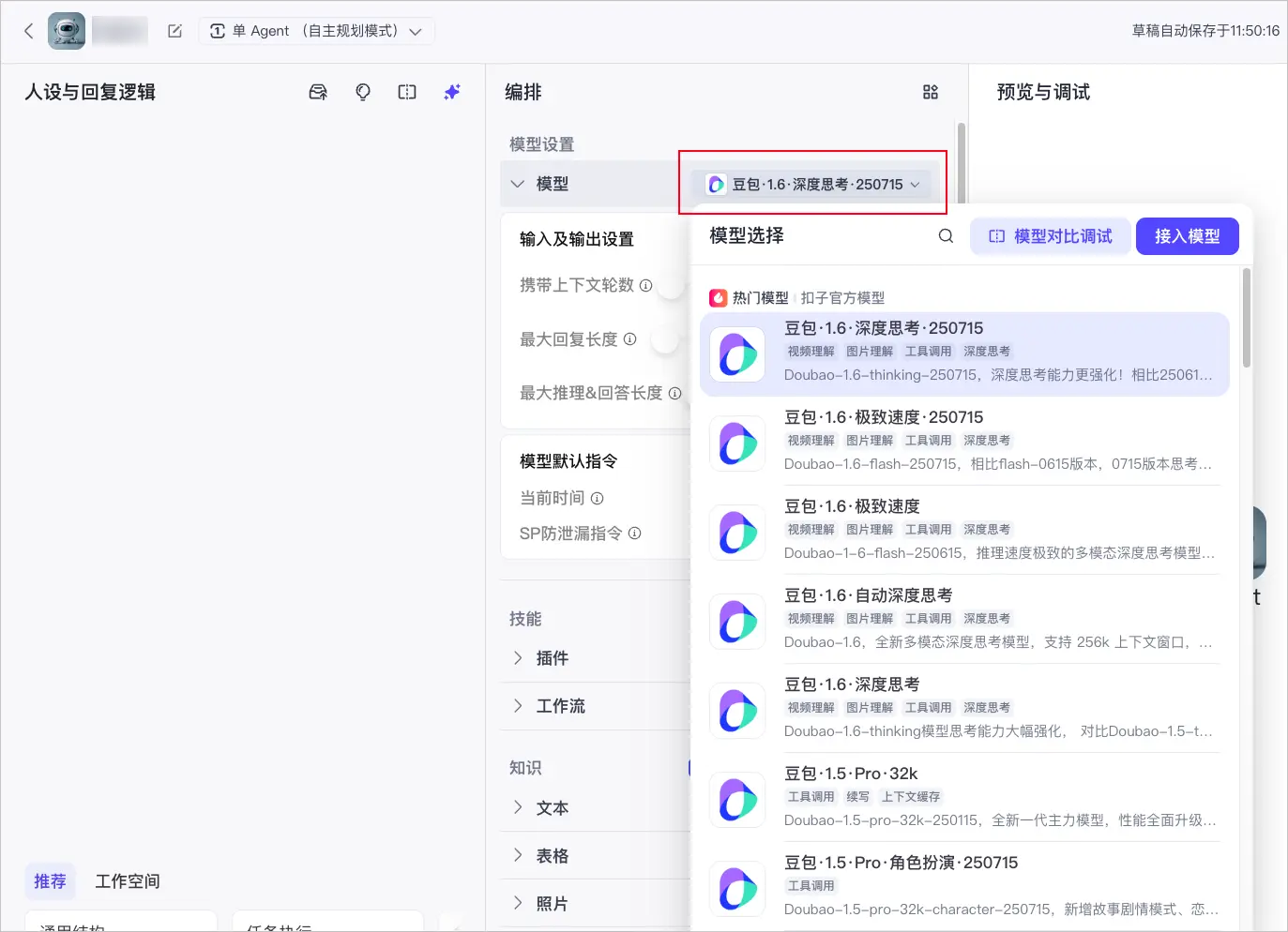
Task: Choose model 豆包·1.6·极致速度 (Doubao-1-6-flash-250615)
Action: pos(964,531)
